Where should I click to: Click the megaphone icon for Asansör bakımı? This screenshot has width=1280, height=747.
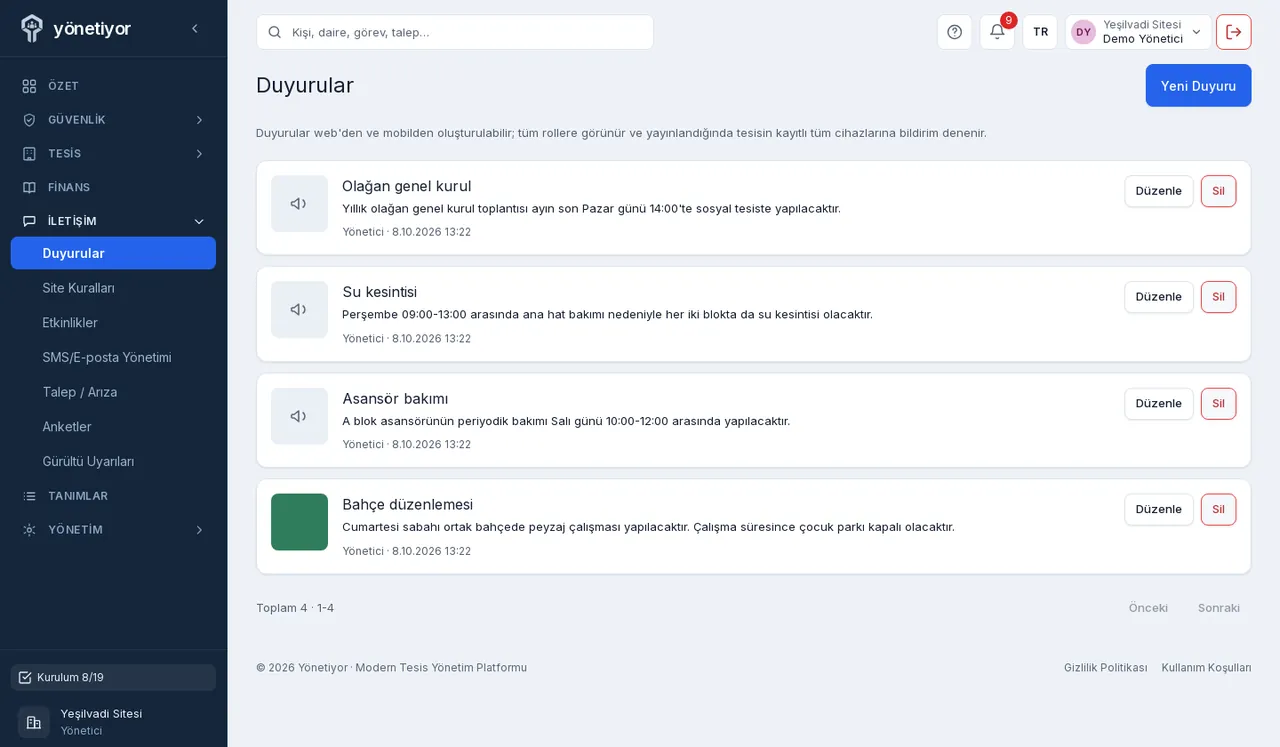[299, 416]
